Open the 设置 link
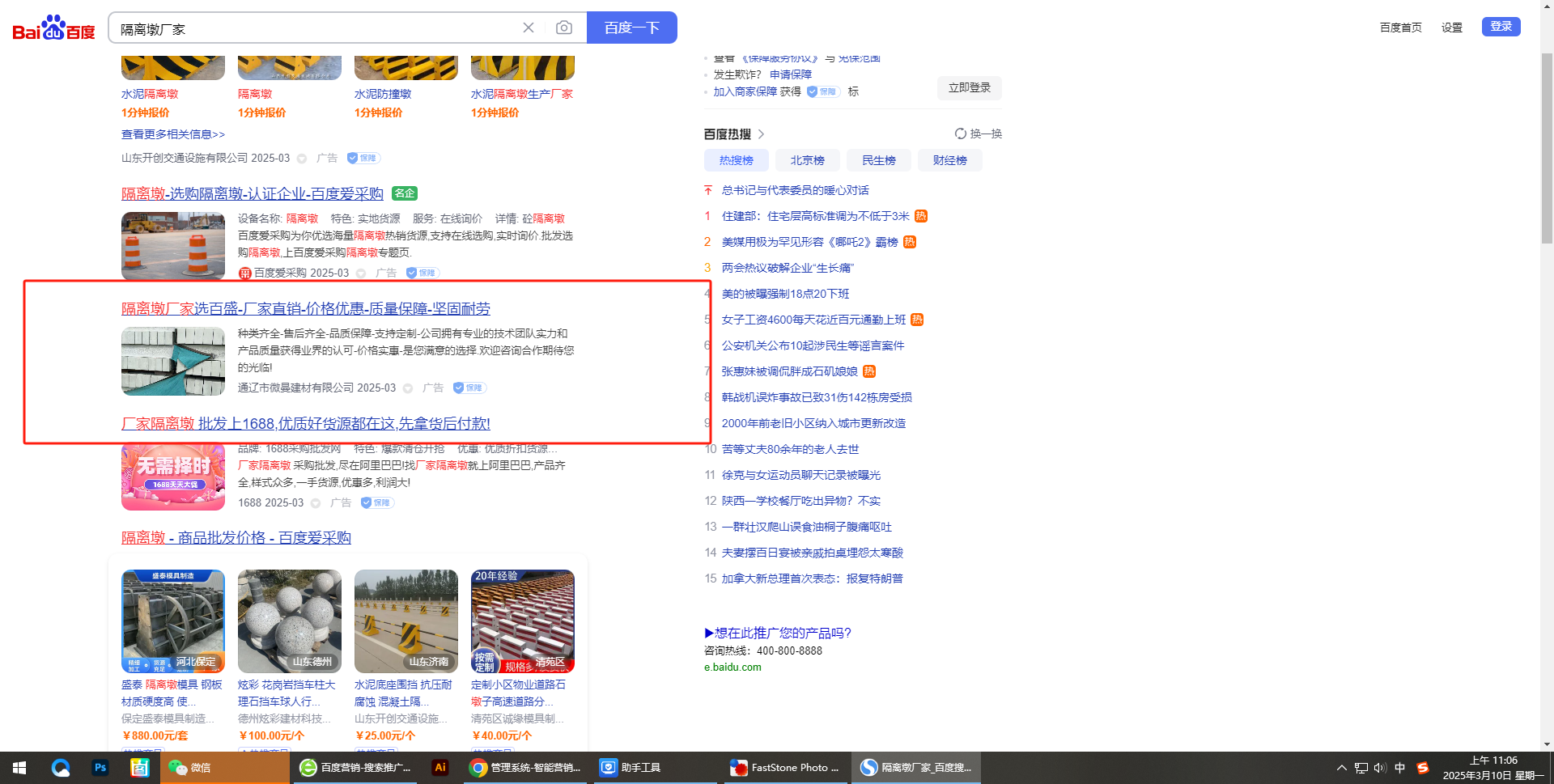This screenshot has width=1554, height=784. coord(1452,28)
